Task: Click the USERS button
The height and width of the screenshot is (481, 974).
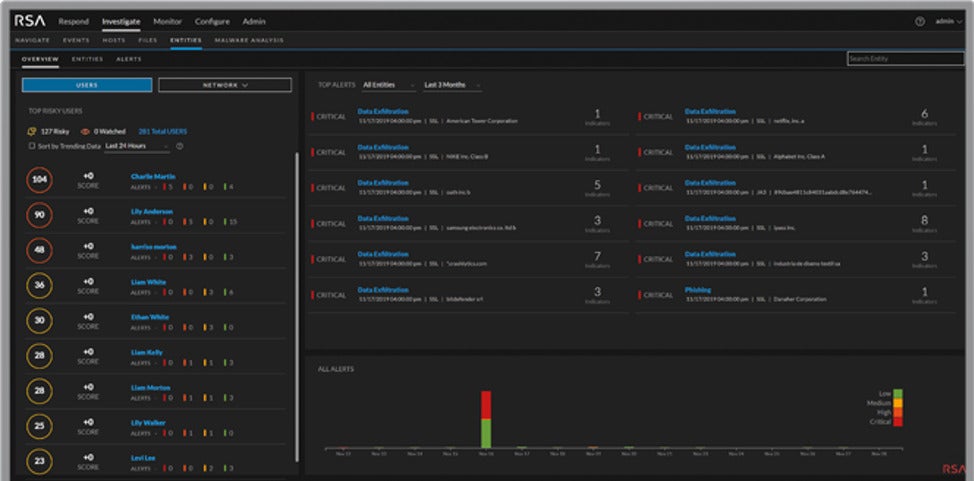Action: pyautogui.click(x=87, y=85)
